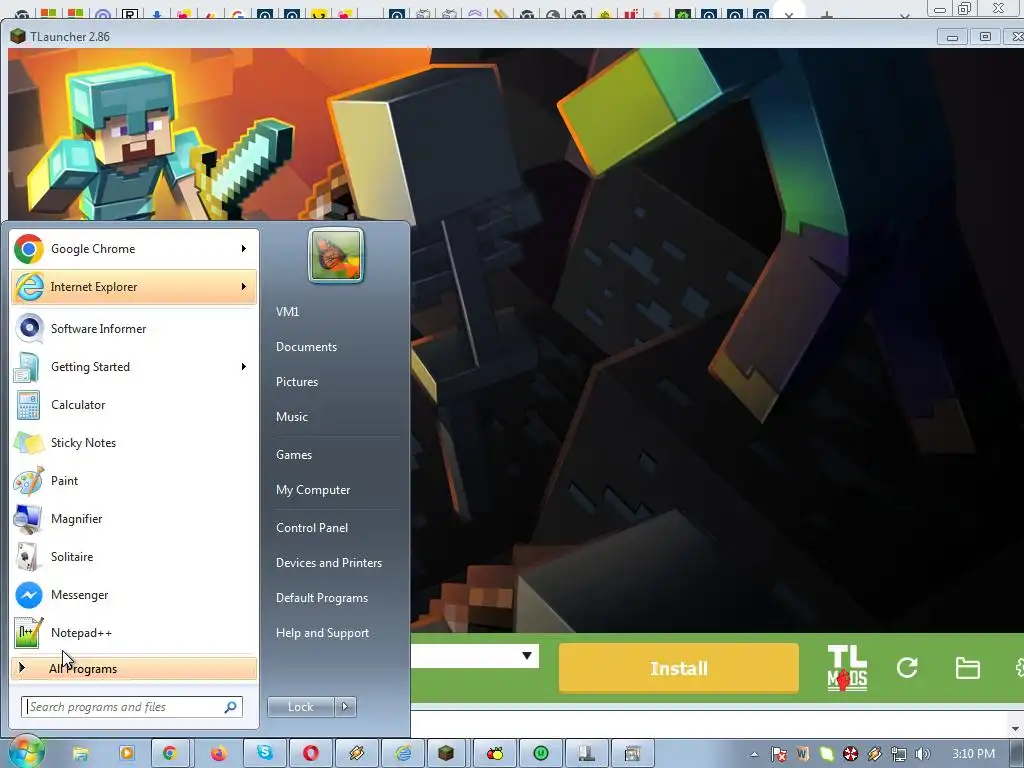The width and height of the screenshot is (1024, 768).
Task: Open Control Panel
Action: tap(312, 528)
